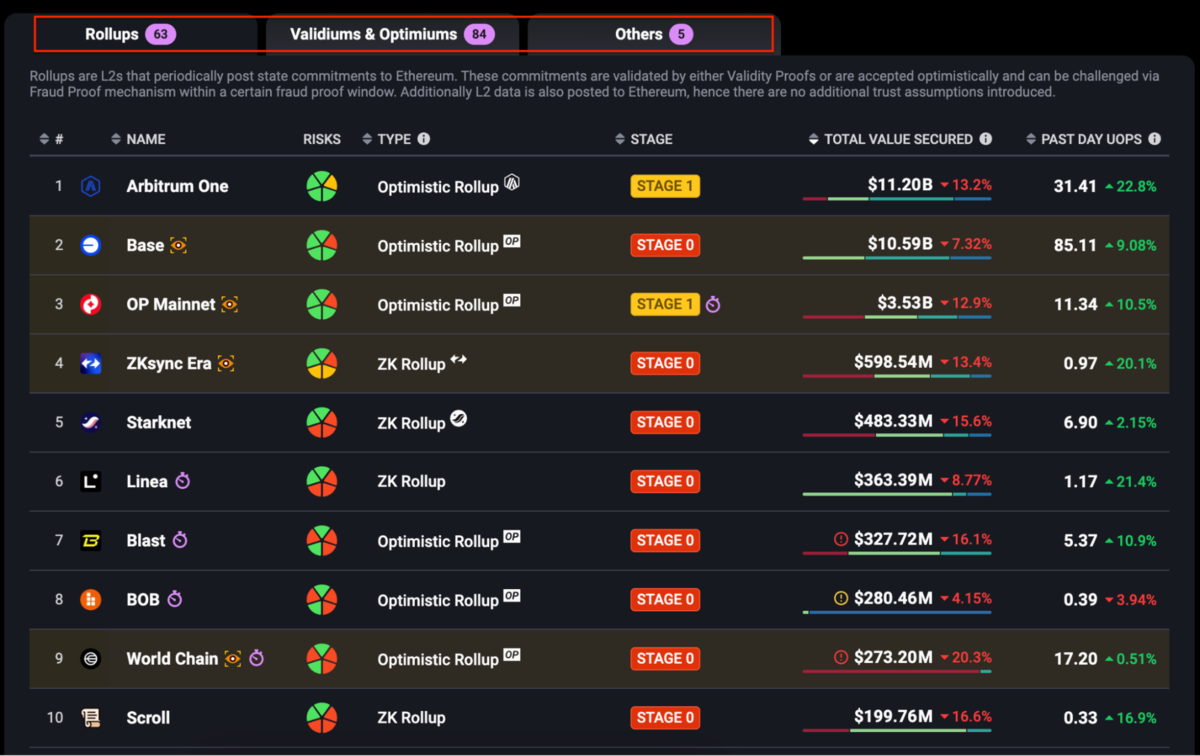The width and height of the screenshot is (1200, 756).
Task: Sort by the STAGE column header
Action: click(644, 139)
